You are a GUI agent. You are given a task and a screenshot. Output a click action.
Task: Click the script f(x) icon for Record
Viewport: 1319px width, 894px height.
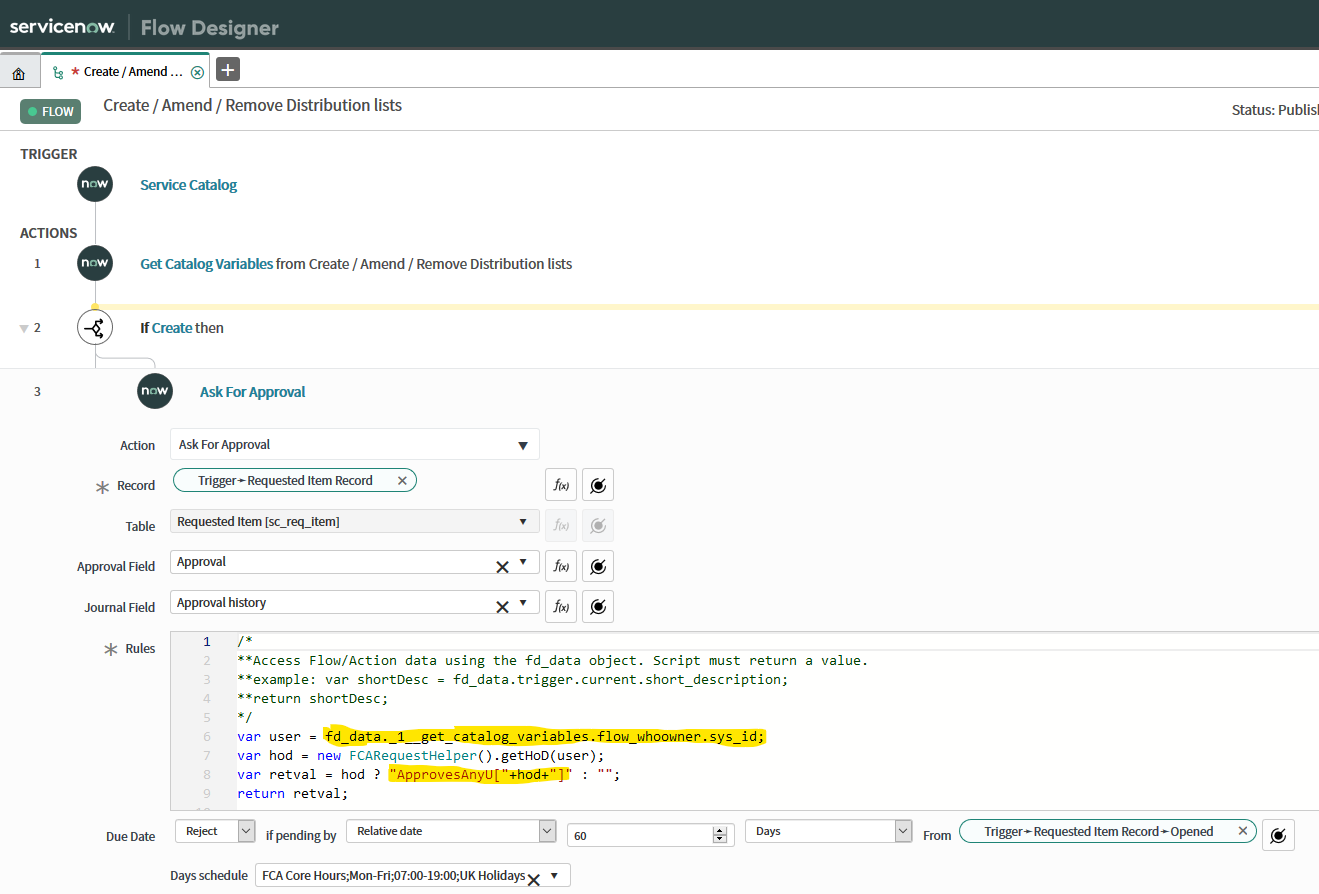(x=561, y=485)
